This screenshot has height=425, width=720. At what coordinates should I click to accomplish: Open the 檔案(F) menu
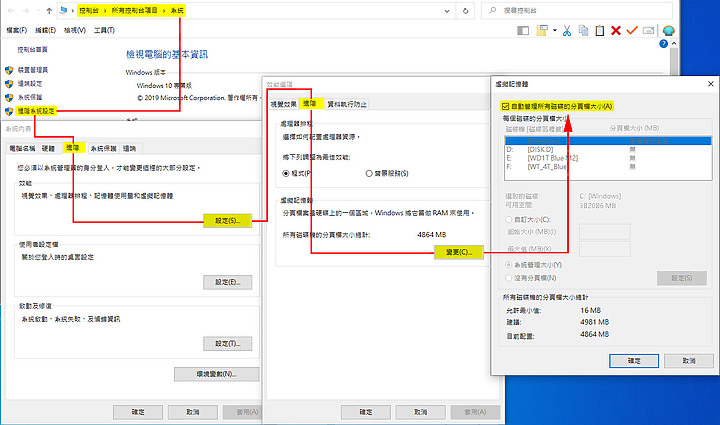[17, 30]
